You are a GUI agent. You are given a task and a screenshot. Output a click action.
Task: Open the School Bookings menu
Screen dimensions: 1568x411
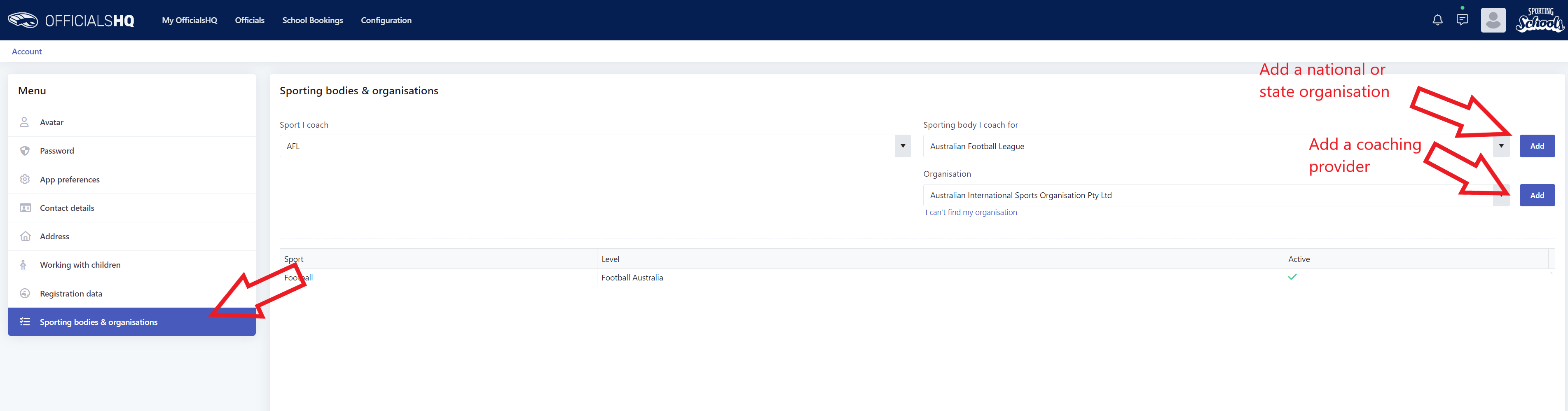click(x=313, y=20)
